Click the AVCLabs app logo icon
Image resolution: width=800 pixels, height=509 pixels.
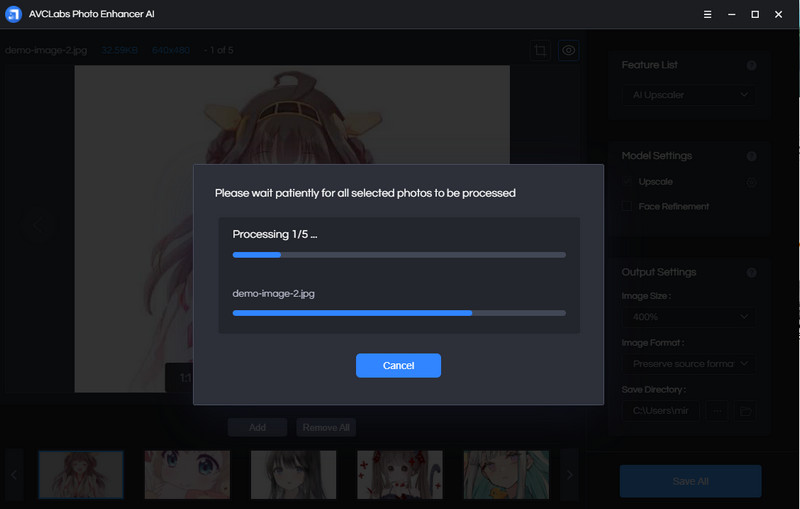(13, 14)
